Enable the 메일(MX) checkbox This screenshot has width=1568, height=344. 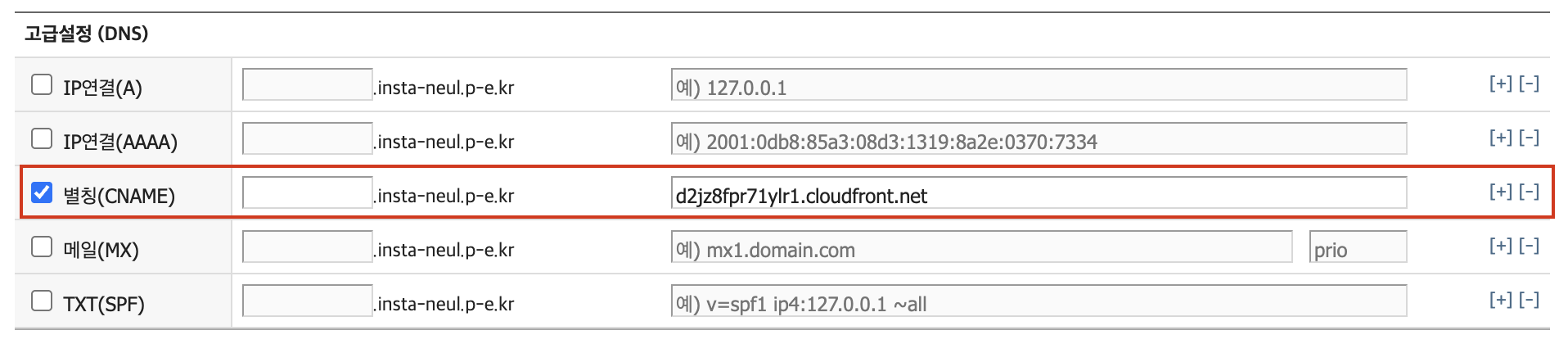point(42,247)
